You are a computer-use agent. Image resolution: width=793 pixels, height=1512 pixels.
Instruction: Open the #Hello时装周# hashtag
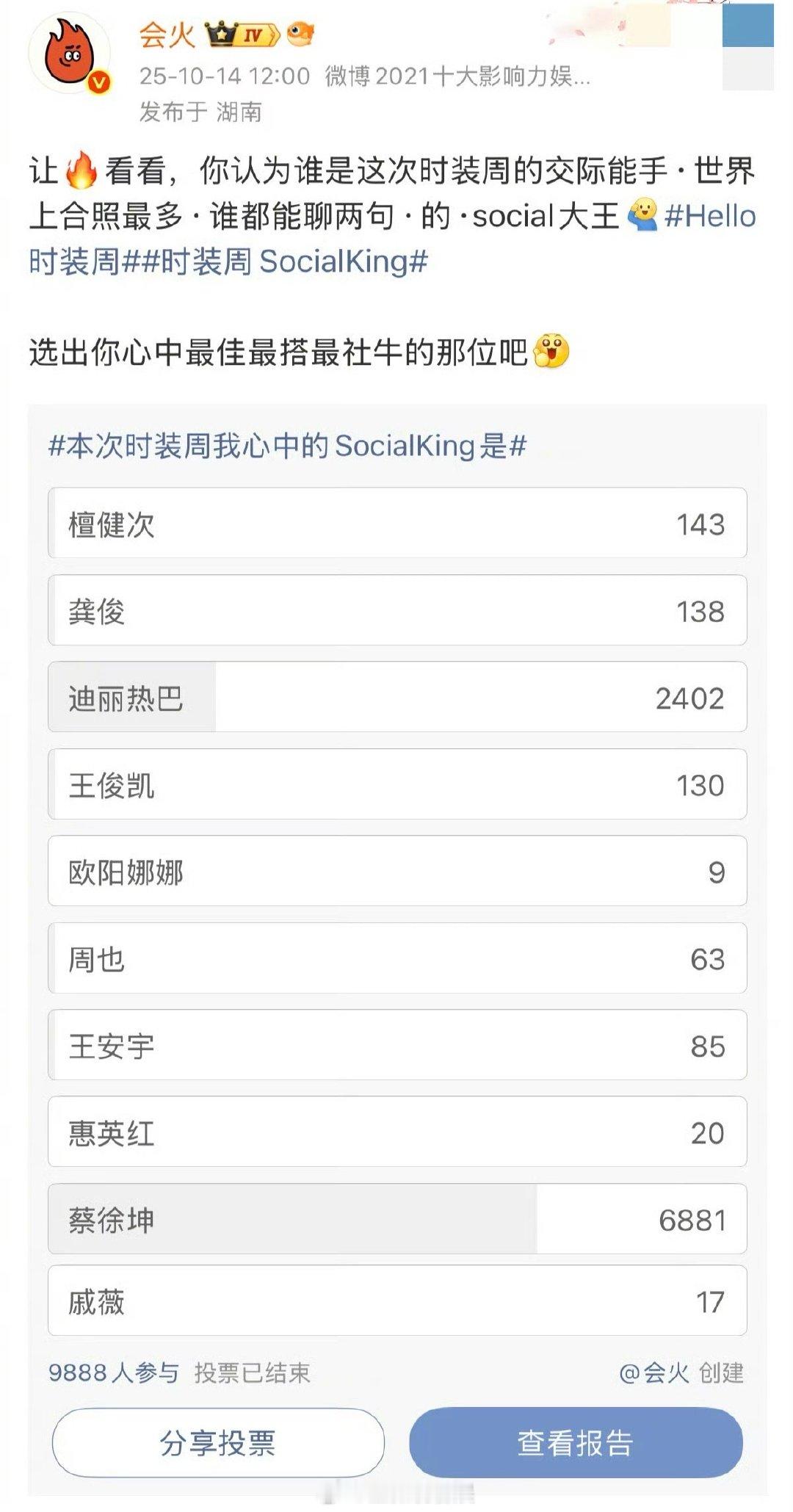click(709, 217)
